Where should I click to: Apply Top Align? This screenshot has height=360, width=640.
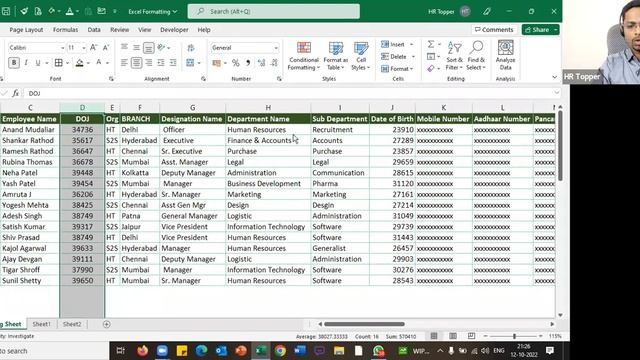click(x=124, y=48)
